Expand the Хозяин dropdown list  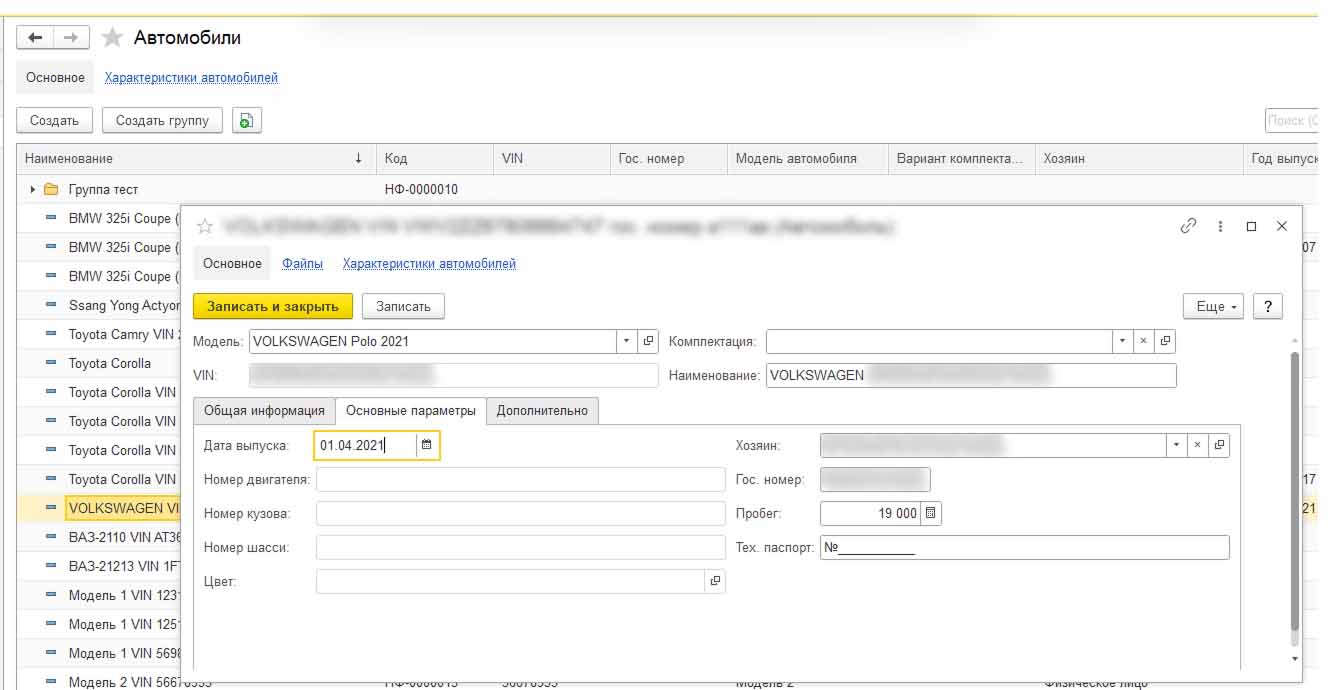pos(1176,446)
